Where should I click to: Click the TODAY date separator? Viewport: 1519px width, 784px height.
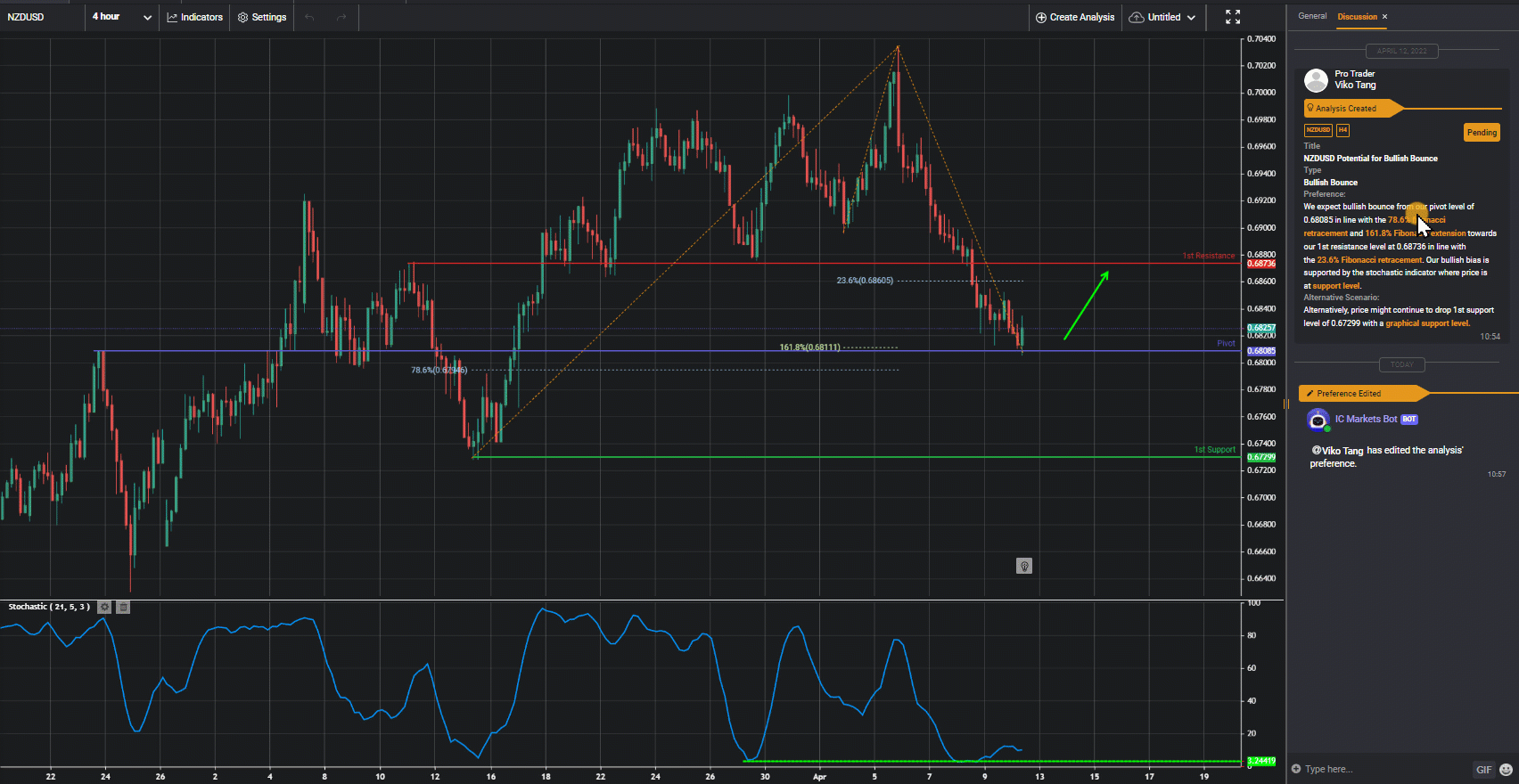point(1401,364)
